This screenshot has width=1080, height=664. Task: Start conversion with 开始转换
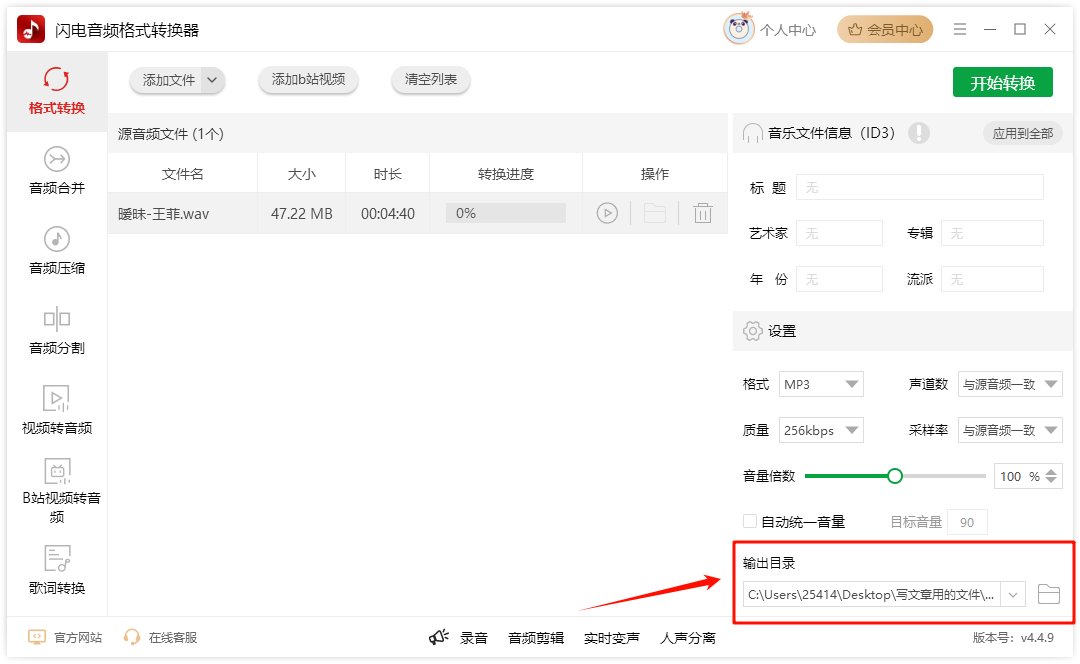tap(1003, 83)
